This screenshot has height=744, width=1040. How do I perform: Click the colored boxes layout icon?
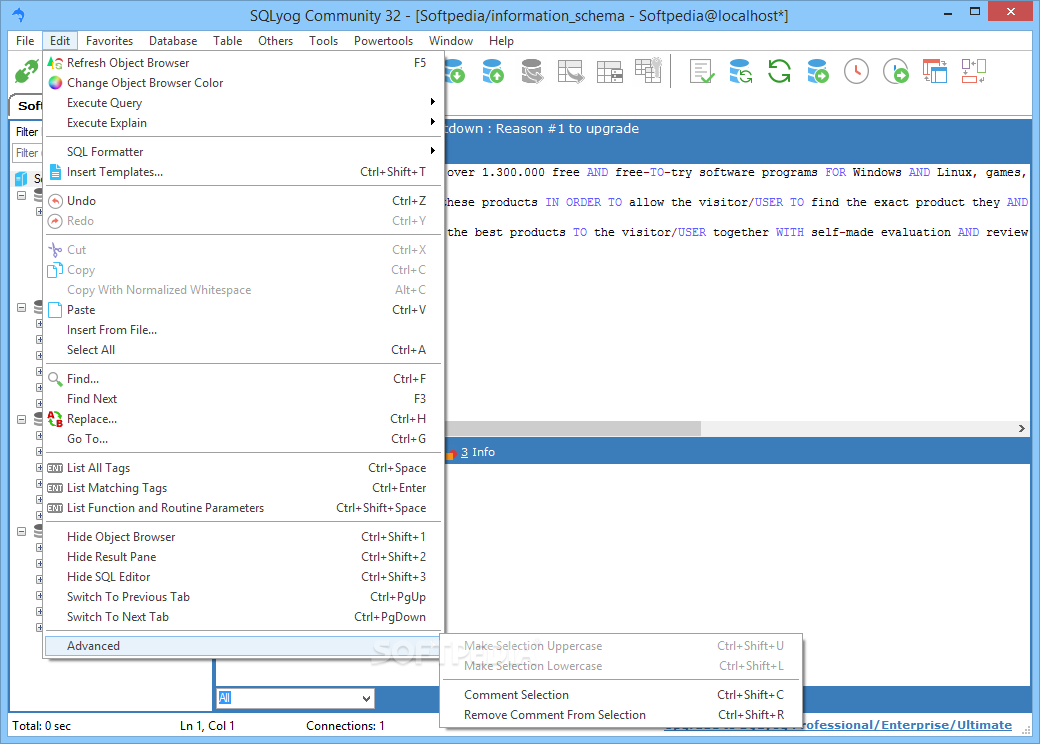(974, 71)
